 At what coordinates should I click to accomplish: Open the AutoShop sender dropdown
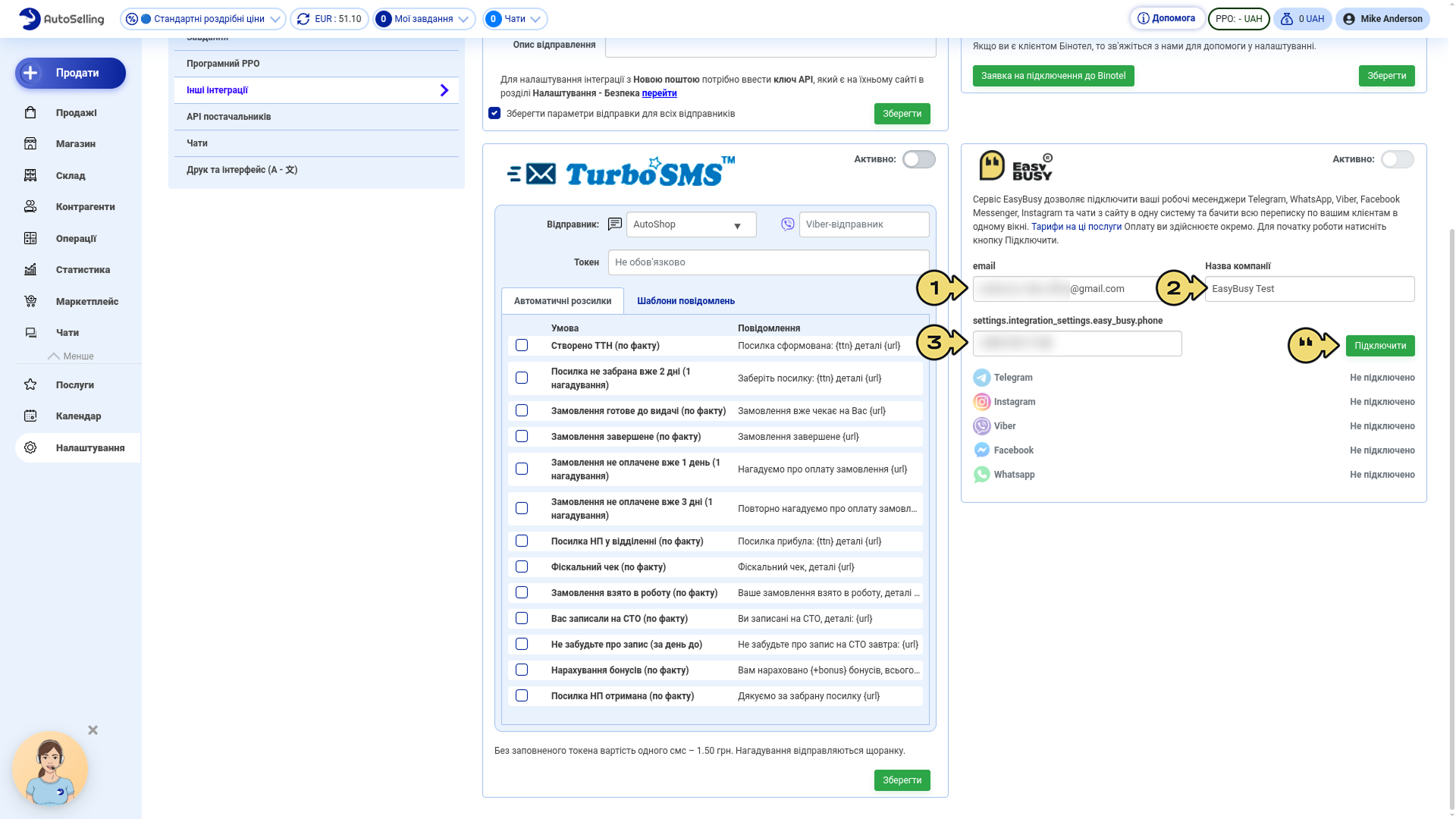coord(691,225)
